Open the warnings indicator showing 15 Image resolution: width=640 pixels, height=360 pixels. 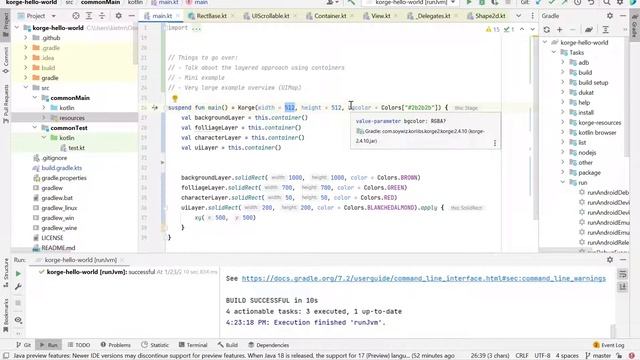pyautogui.click(x=493, y=29)
